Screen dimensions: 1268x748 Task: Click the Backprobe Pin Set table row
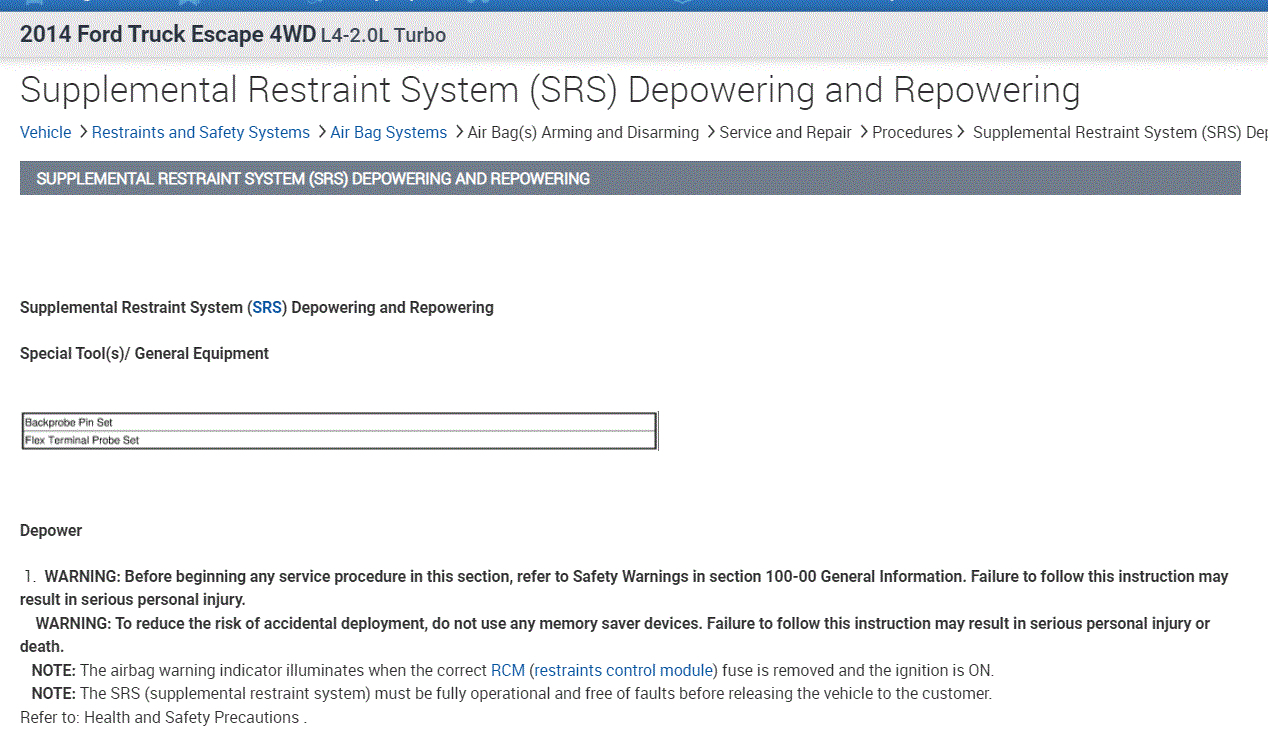click(x=339, y=422)
